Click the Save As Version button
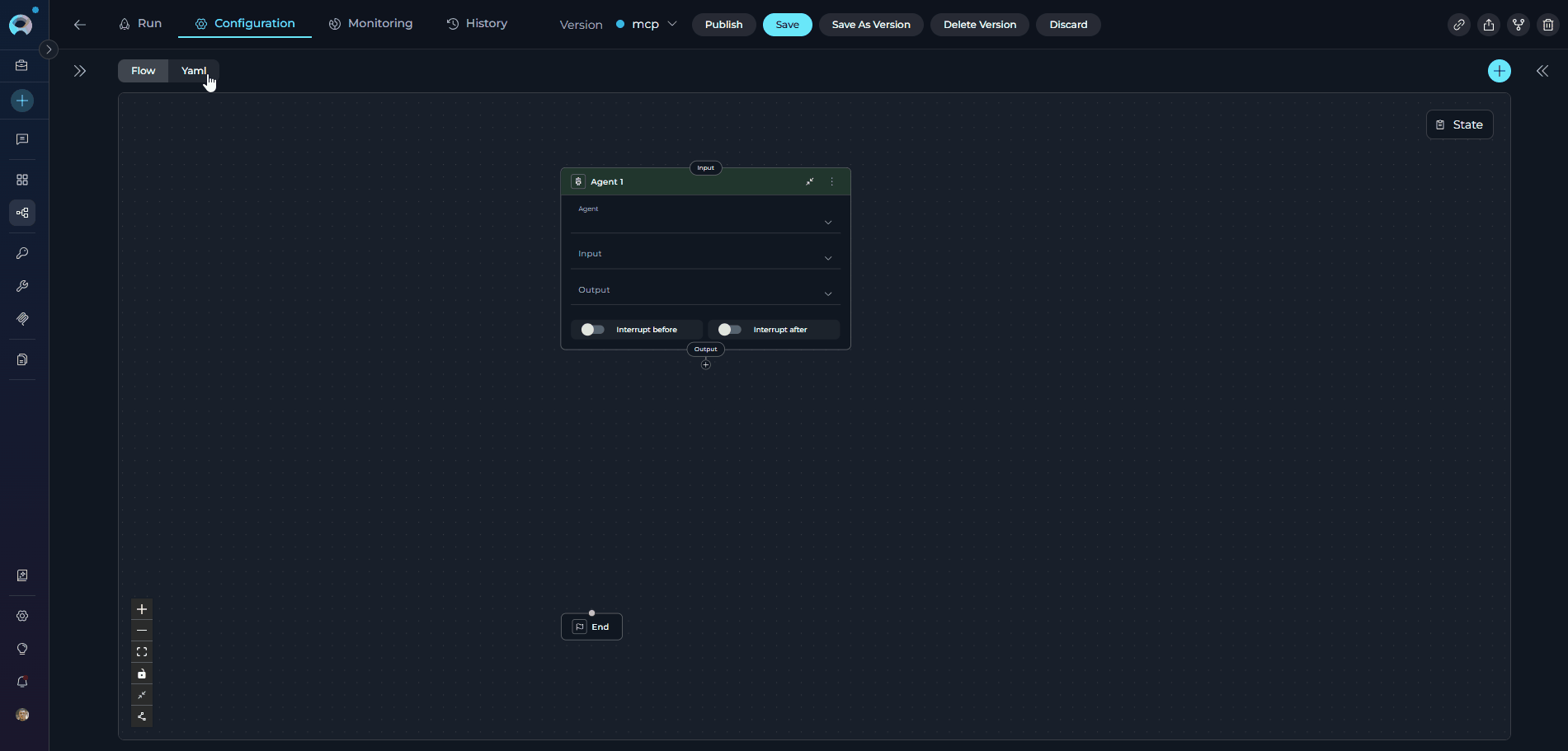 870,24
